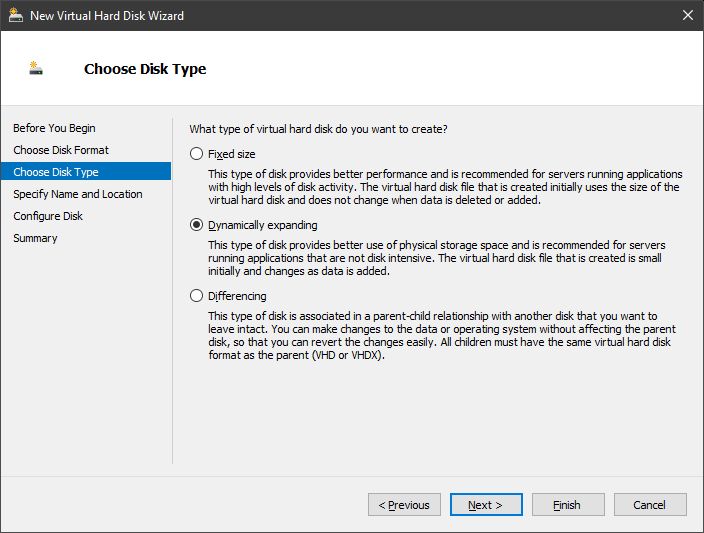This screenshot has height=533, width=704.
Task: Go to the Before You Begin step
Action: pyautogui.click(x=54, y=128)
